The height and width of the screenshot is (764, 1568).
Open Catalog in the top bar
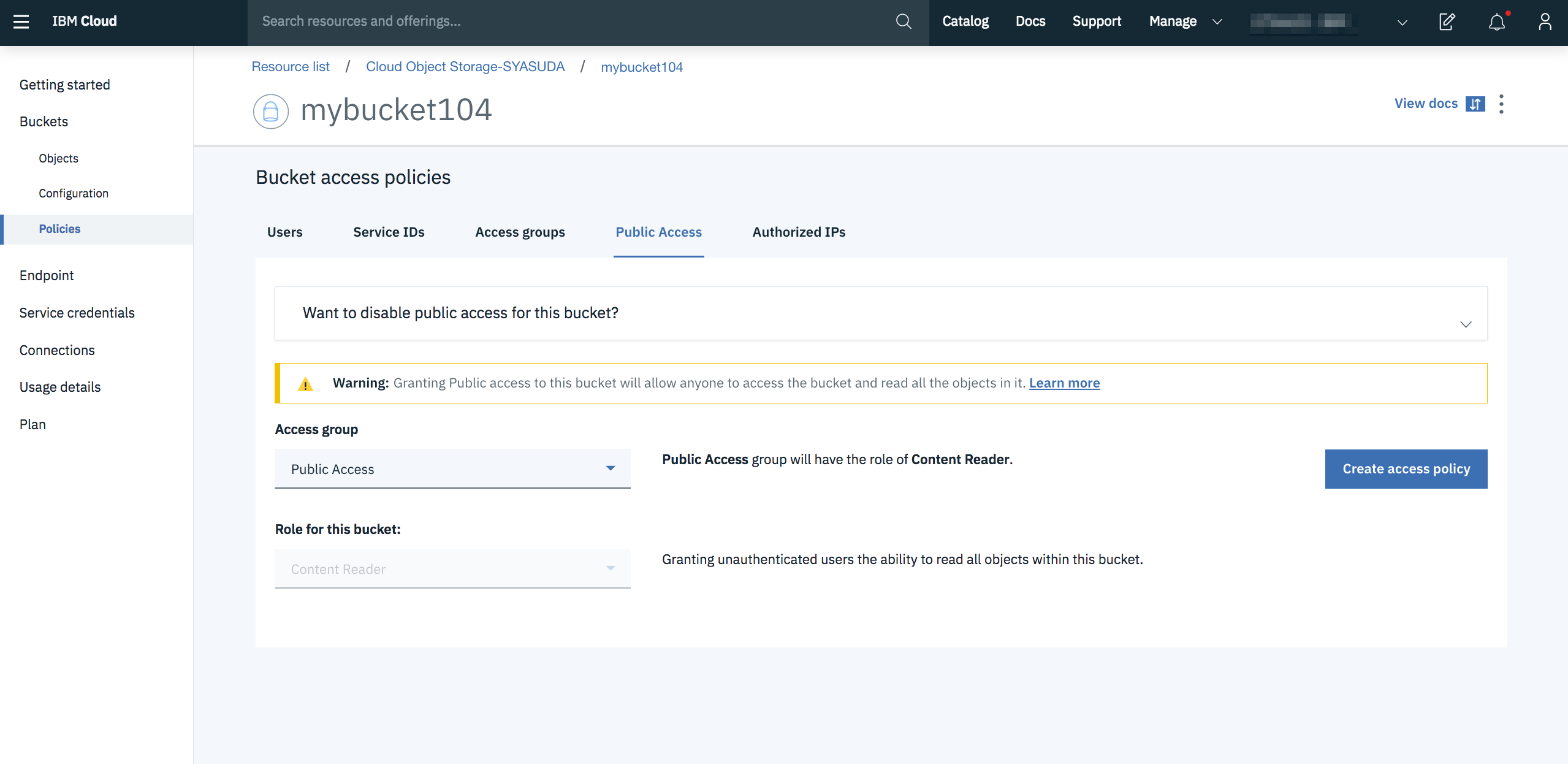pos(965,21)
